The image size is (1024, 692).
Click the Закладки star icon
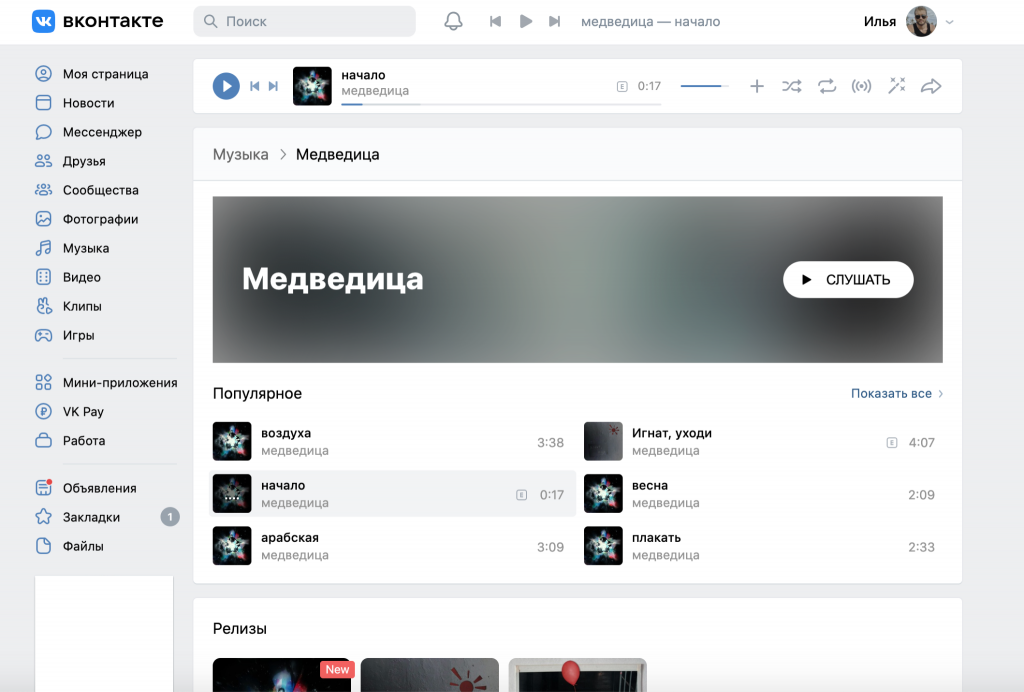click(43, 517)
